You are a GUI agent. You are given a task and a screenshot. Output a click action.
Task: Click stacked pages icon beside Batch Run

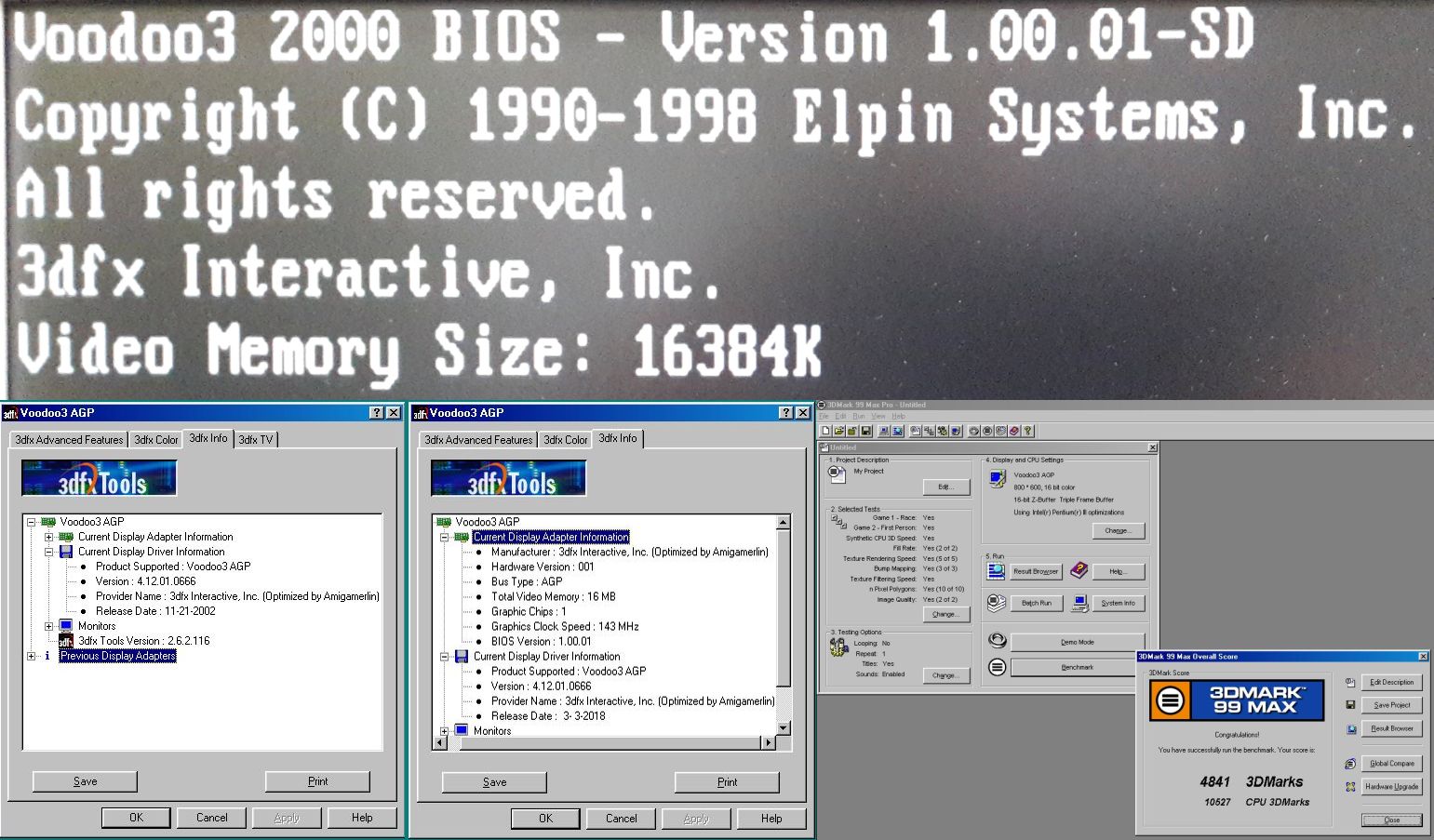tap(997, 603)
